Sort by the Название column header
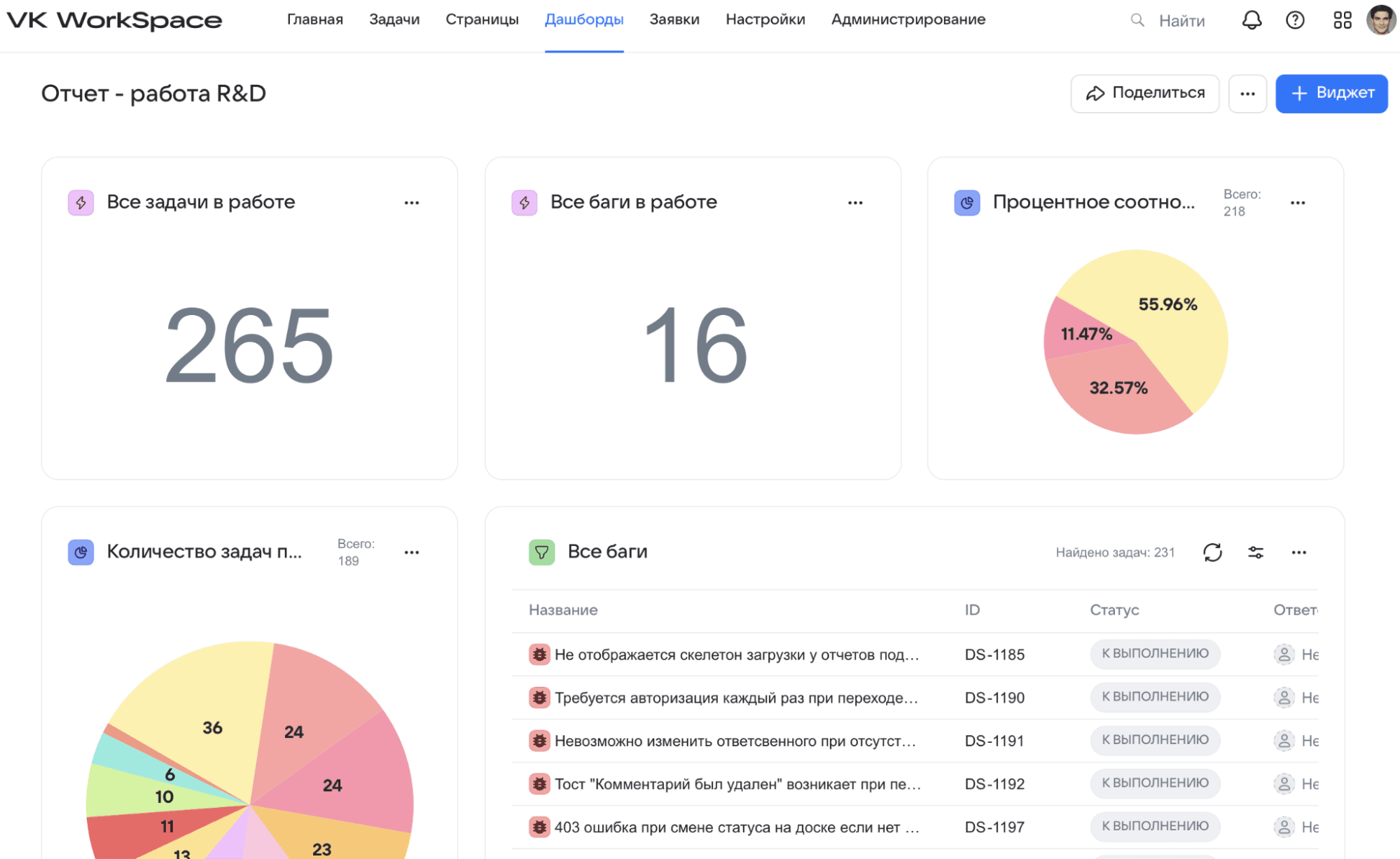 coord(563,610)
